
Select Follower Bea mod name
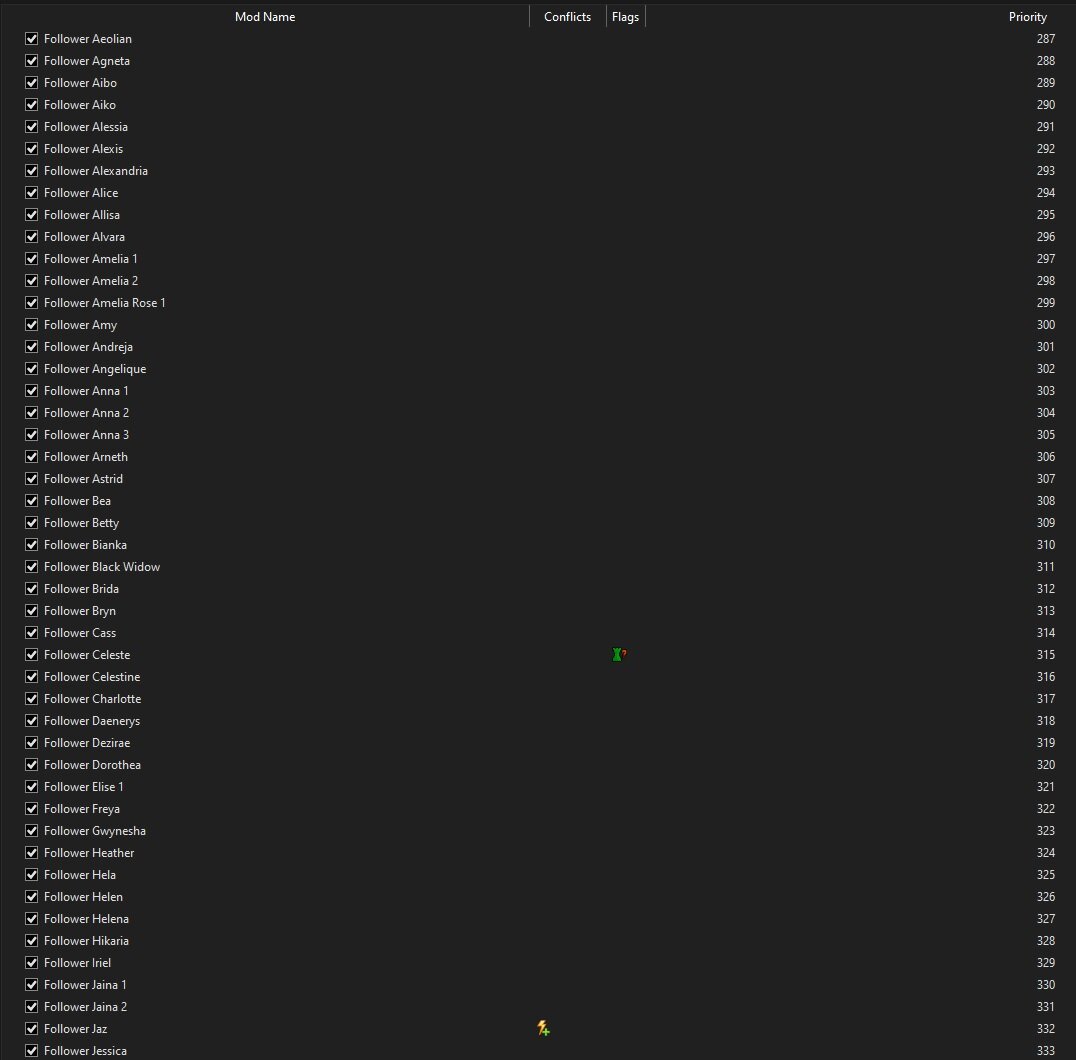pos(78,500)
